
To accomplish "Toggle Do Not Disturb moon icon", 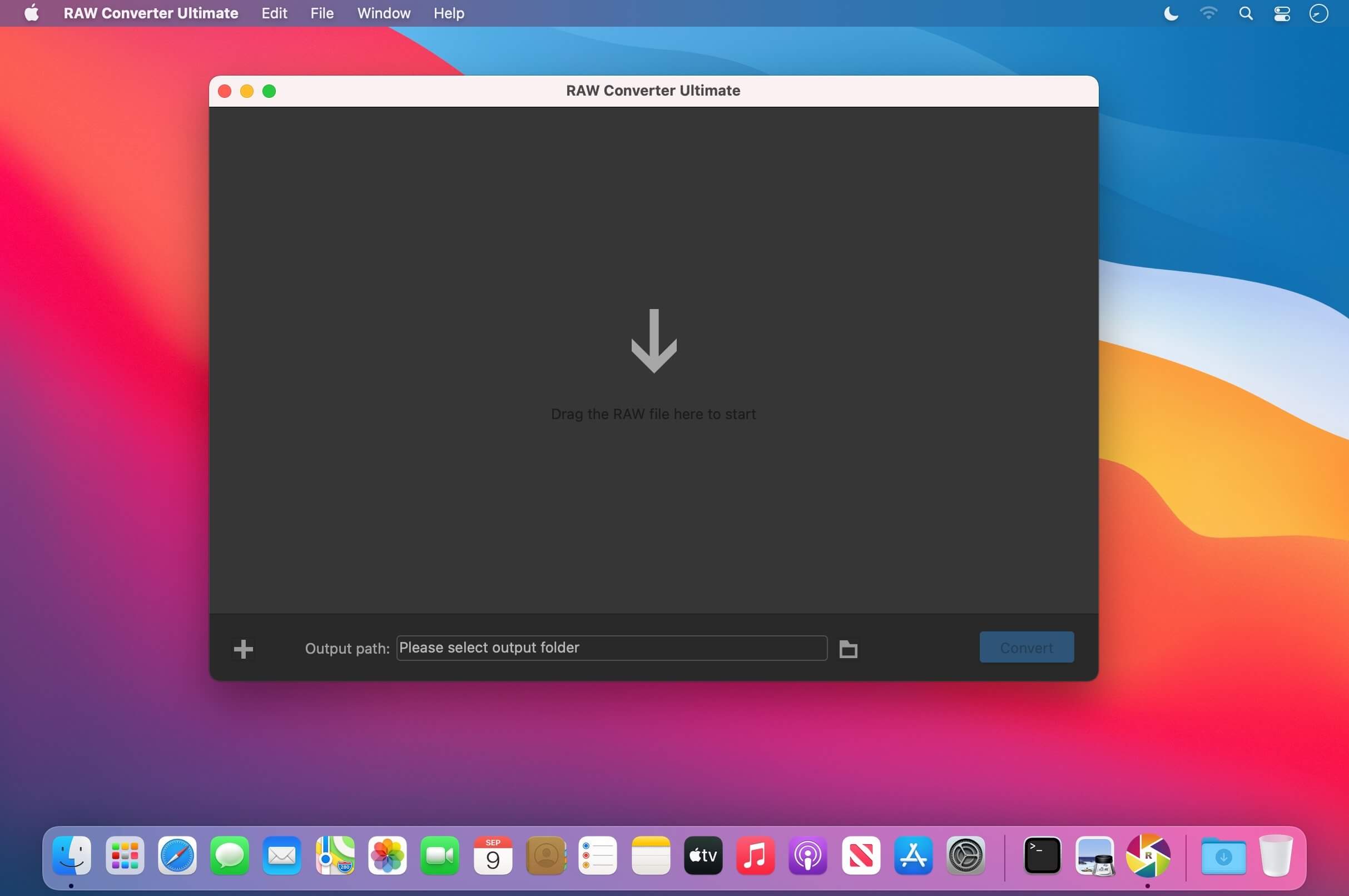I will [x=1171, y=13].
